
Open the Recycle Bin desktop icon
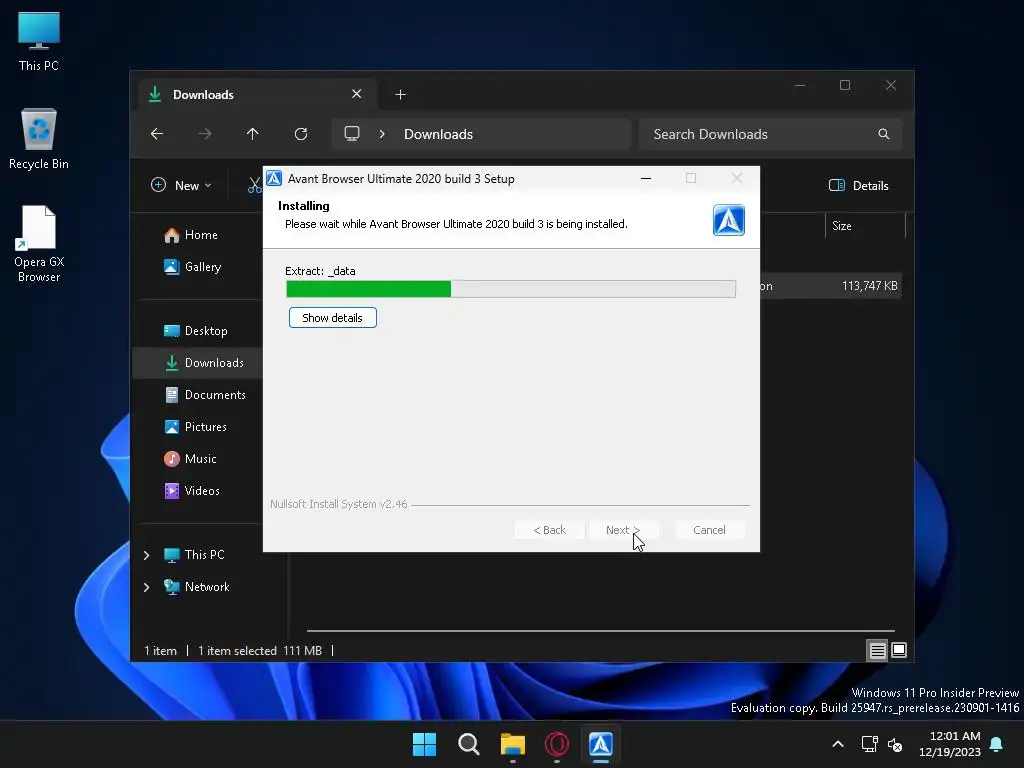(39, 139)
